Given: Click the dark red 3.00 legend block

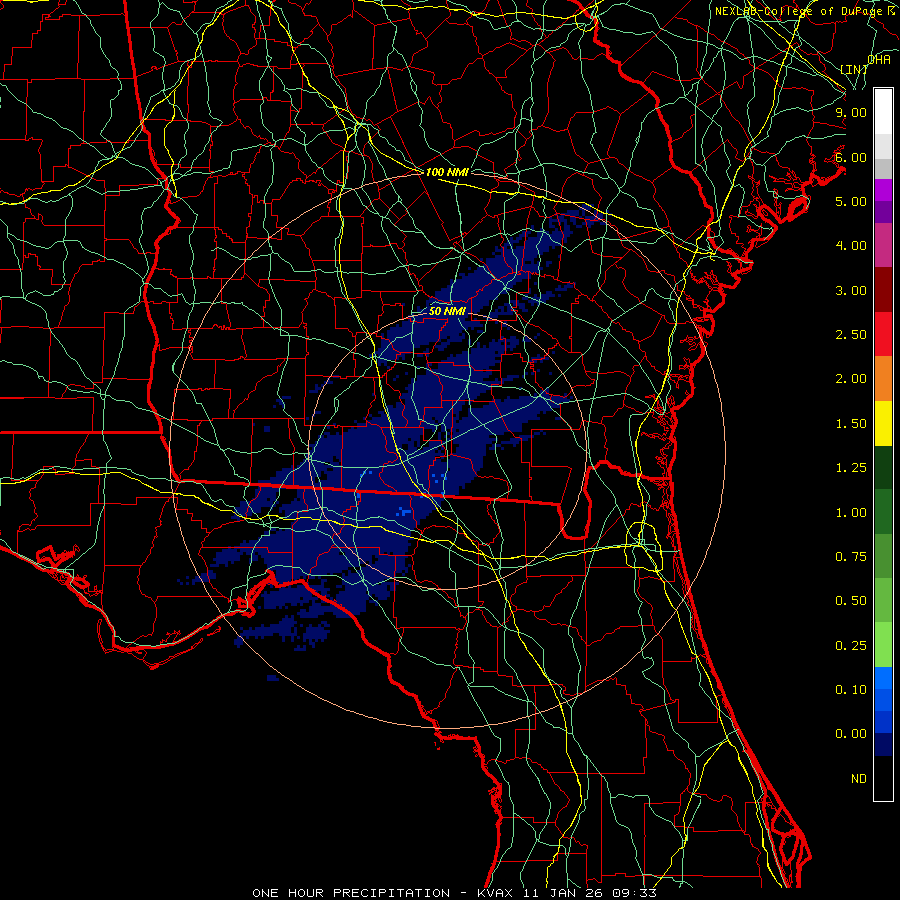Looking at the screenshot, I should point(883,290).
